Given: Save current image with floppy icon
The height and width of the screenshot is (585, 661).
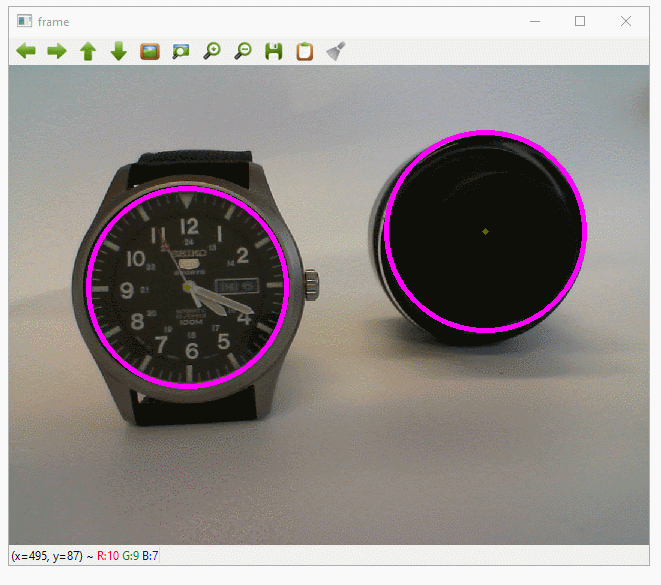Looking at the screenshot, I should tap(274, 51).
